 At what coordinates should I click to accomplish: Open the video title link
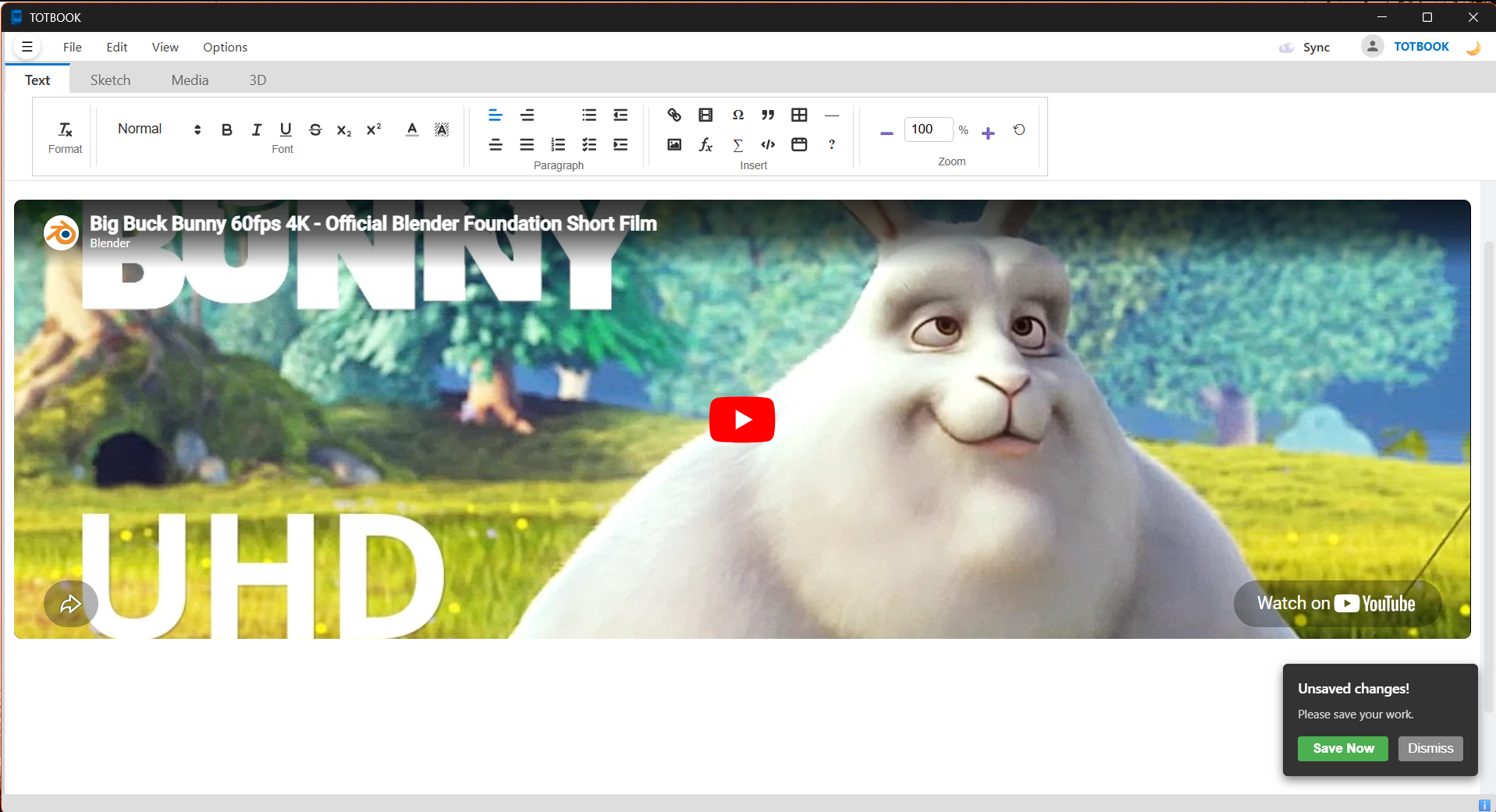tap(373, 224)
